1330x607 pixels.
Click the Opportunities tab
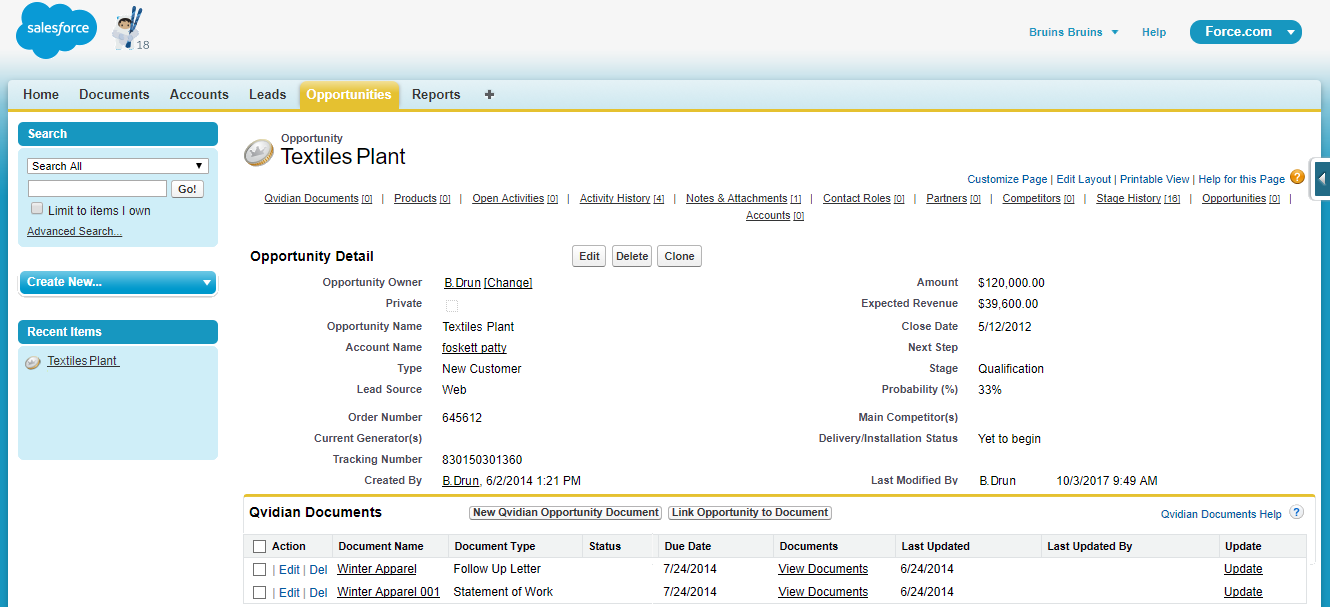click(x=349, y=95)
